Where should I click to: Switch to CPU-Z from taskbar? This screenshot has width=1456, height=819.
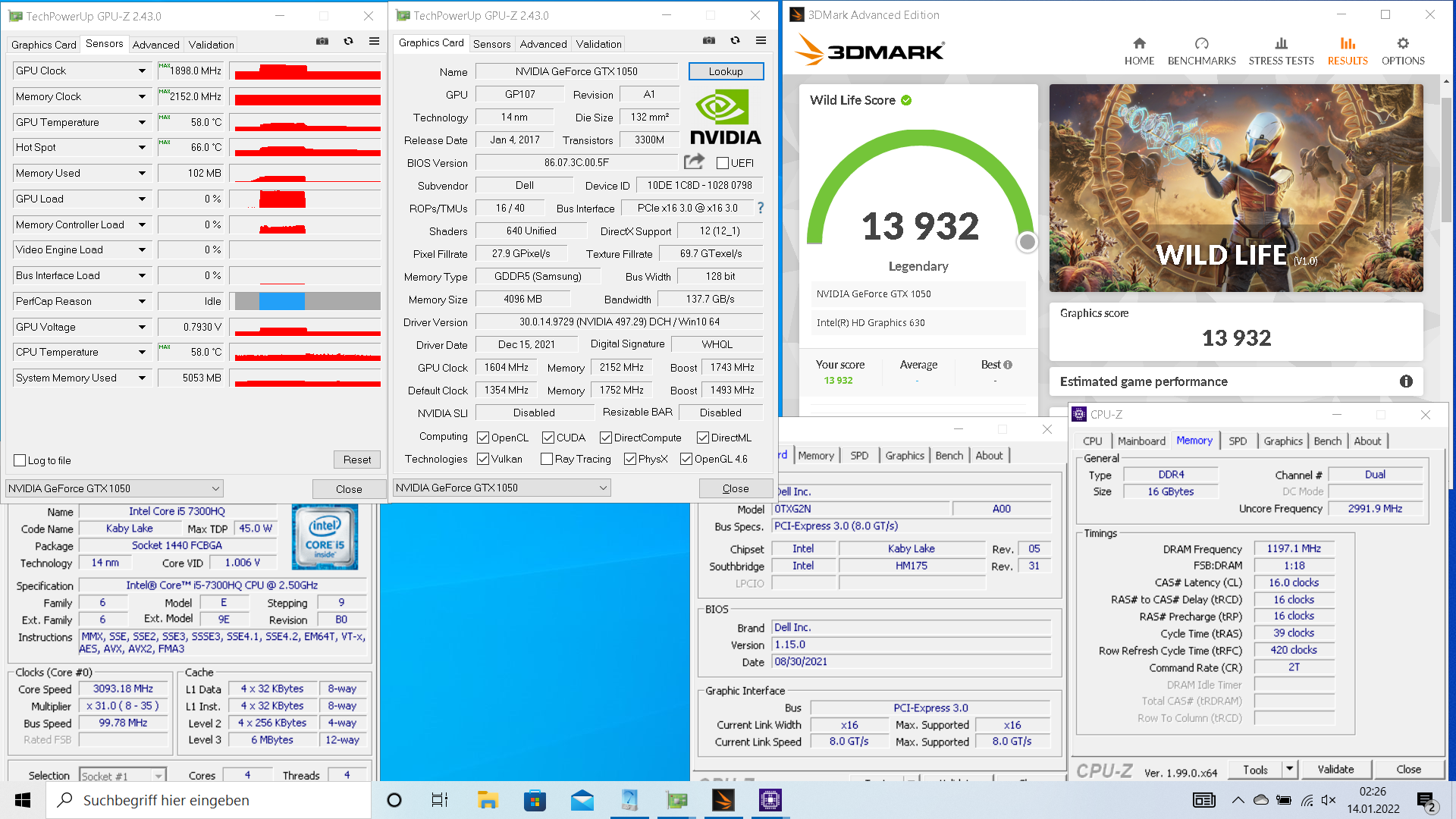point(770,800)
